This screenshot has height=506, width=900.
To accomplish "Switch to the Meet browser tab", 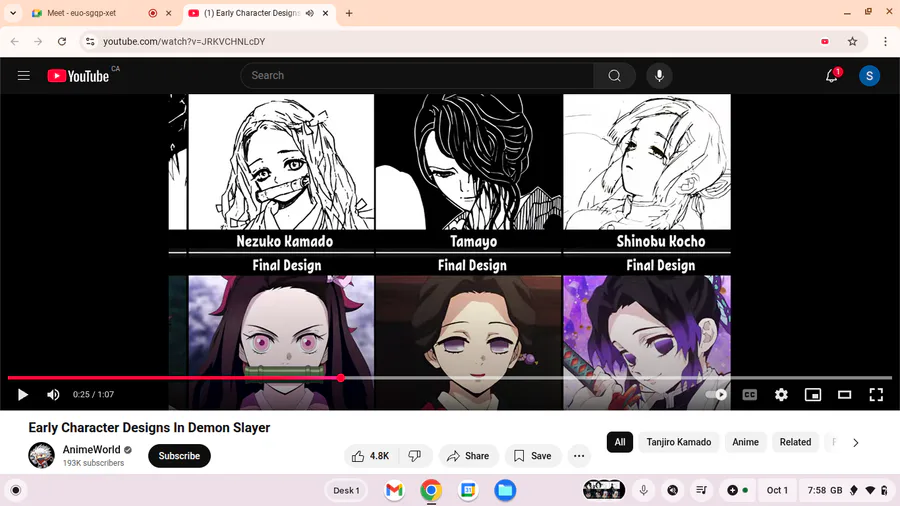I will [x=92, y=13].
